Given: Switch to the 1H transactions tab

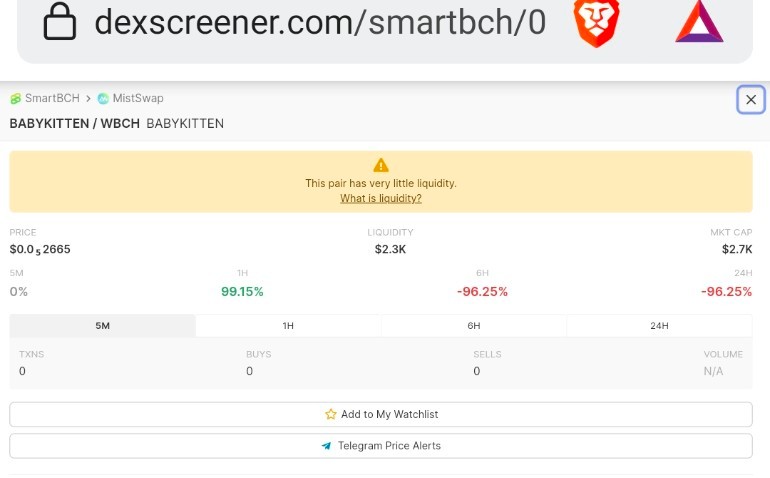Looking at the screenshot, I should point(288,326).
